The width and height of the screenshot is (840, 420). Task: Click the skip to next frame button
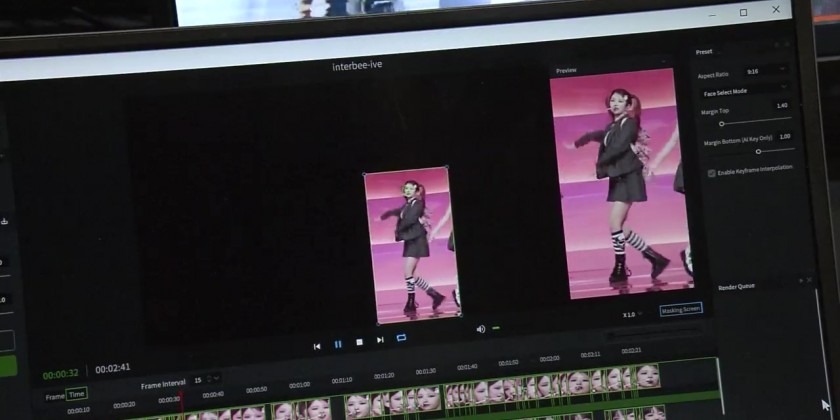pos(380,340)
